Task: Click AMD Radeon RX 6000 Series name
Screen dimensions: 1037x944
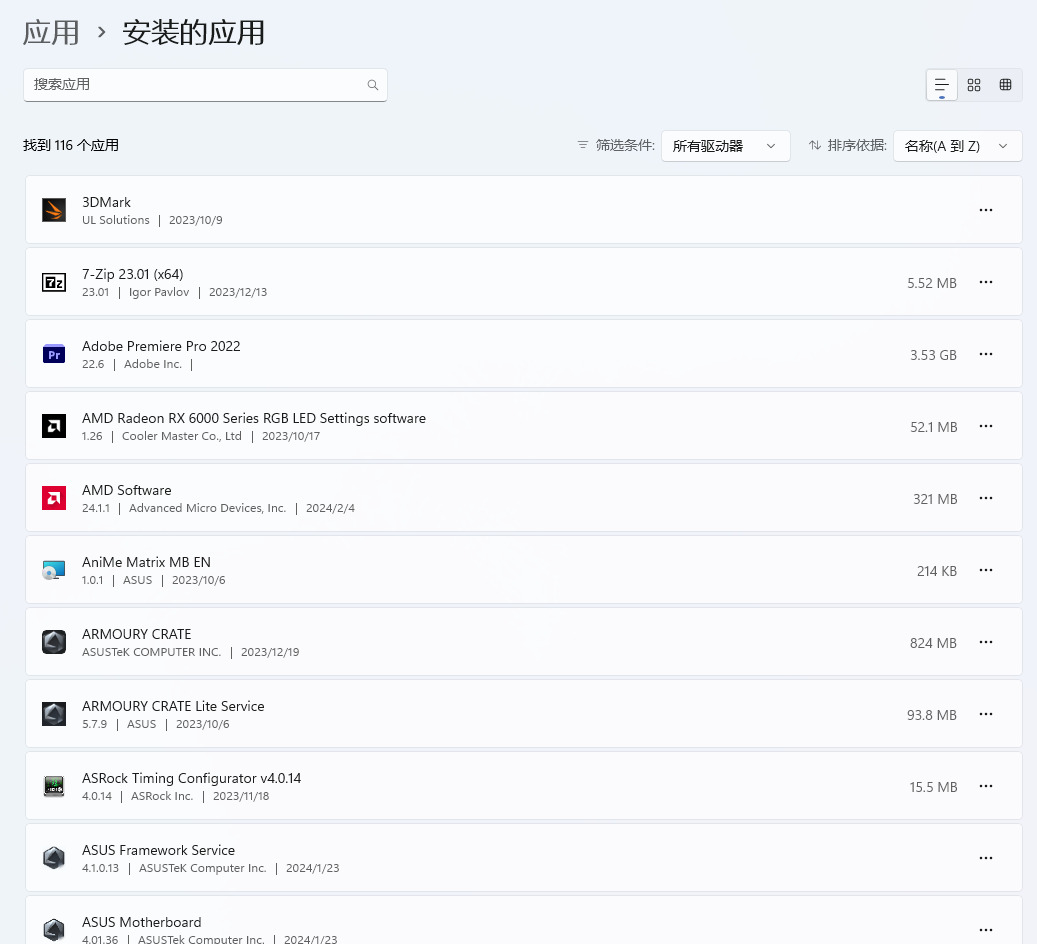Action: [254, 418]
